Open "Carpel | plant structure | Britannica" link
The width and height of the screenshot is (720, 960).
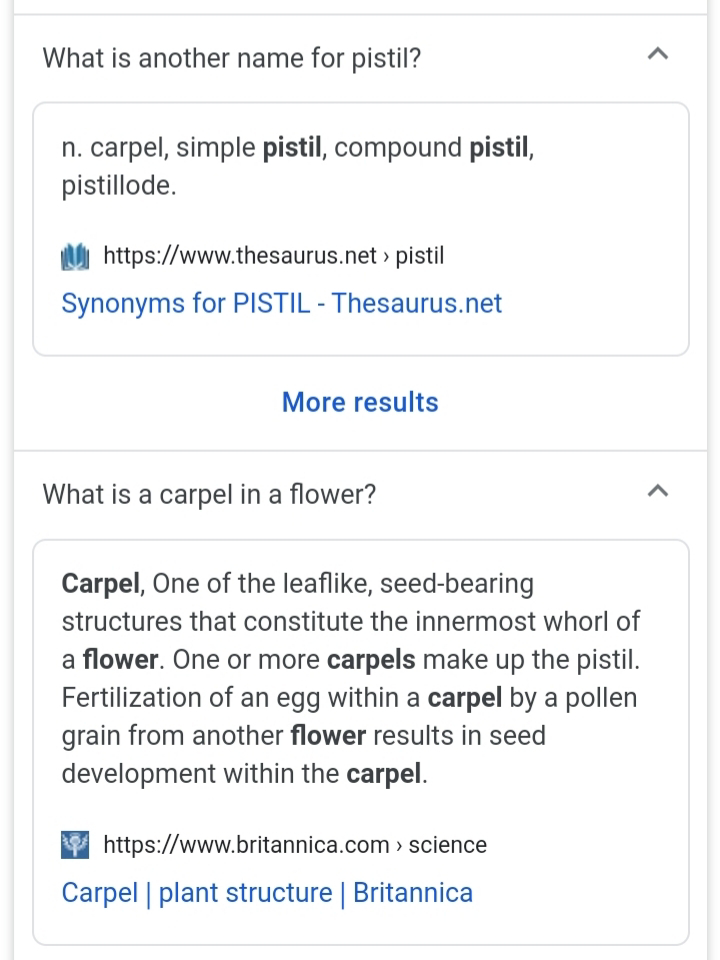[267, 892]
